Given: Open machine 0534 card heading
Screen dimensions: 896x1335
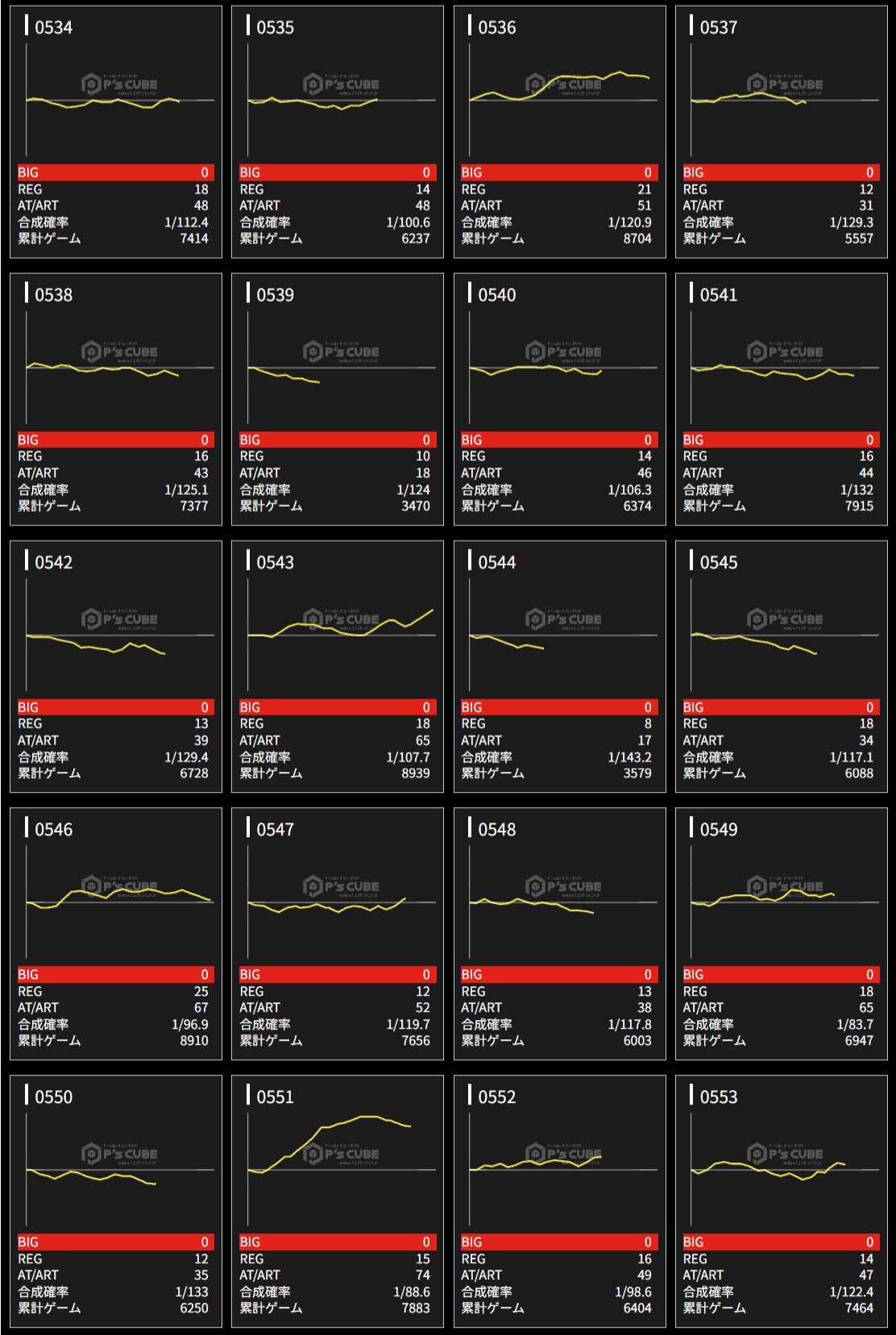Looking at the screenshot, I should click(x=53, y=27).
